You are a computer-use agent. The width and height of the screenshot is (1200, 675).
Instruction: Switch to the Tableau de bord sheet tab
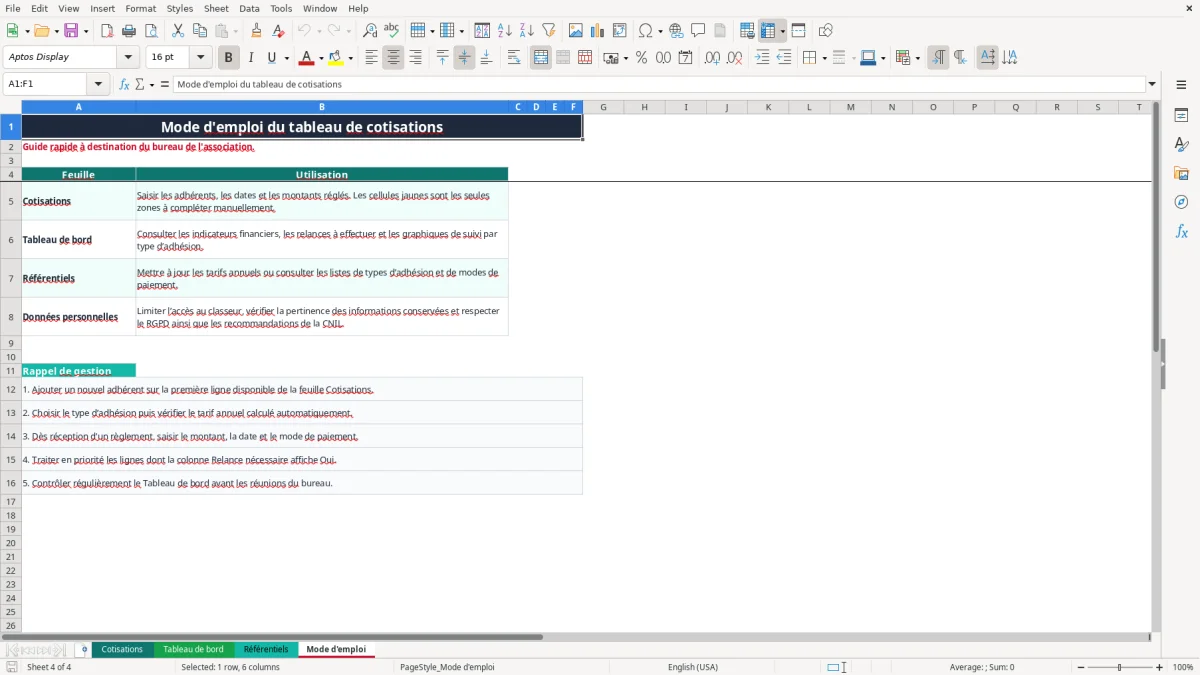click(x=194, y=649)
